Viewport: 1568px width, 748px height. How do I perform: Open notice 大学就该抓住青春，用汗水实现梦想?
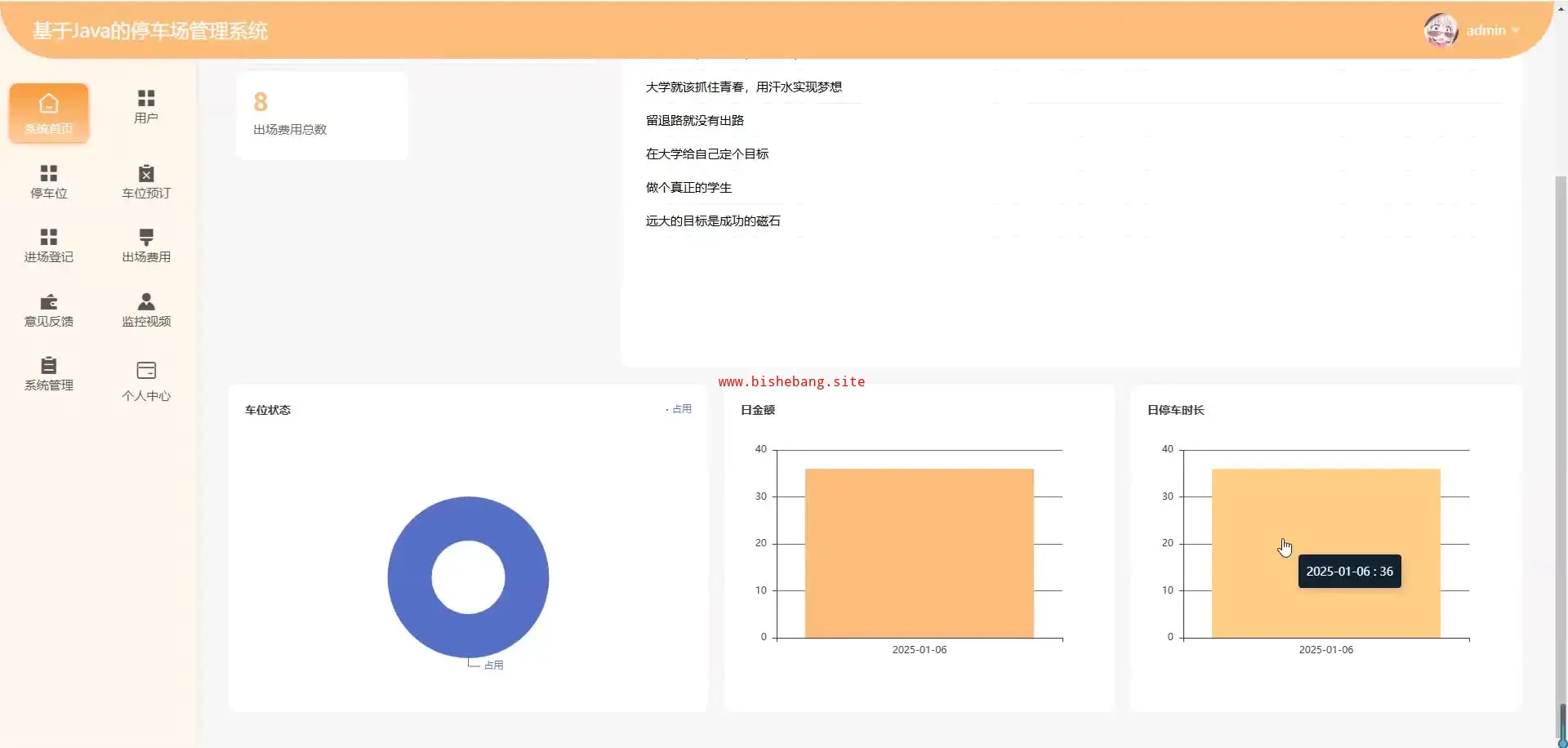point(743,87)
